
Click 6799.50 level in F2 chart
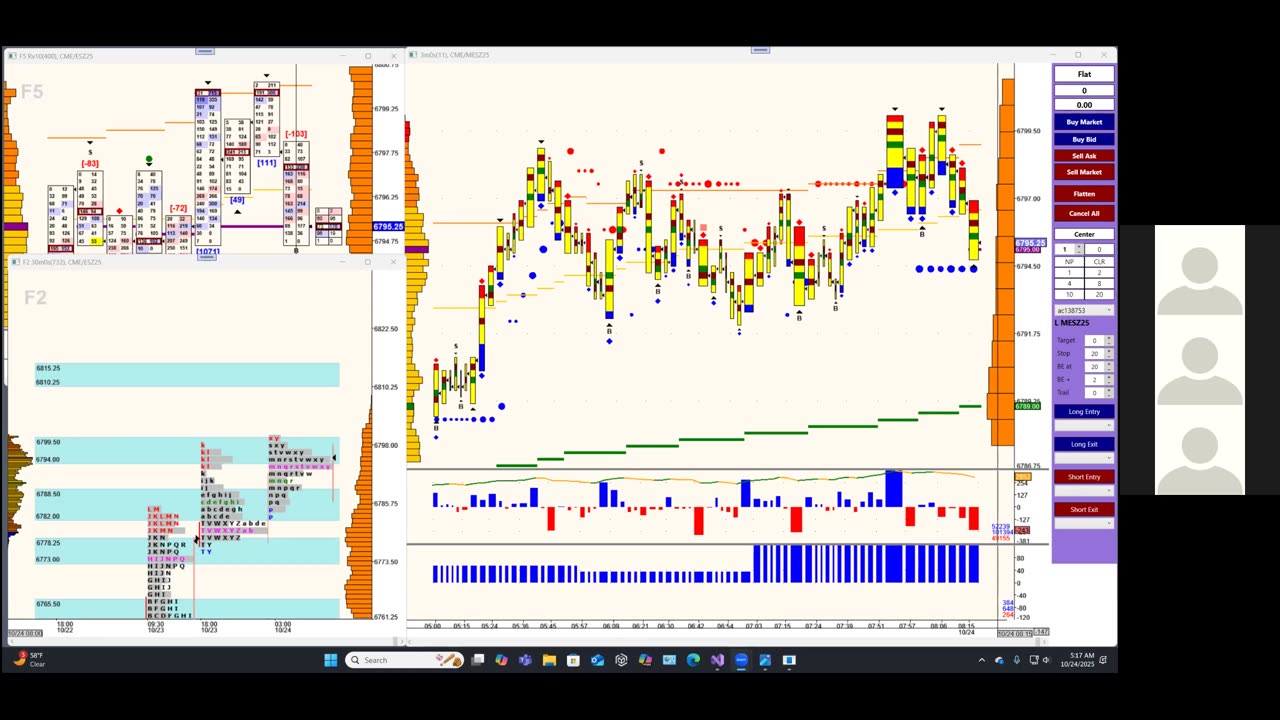pyautogui.click(x=48, y=442)
